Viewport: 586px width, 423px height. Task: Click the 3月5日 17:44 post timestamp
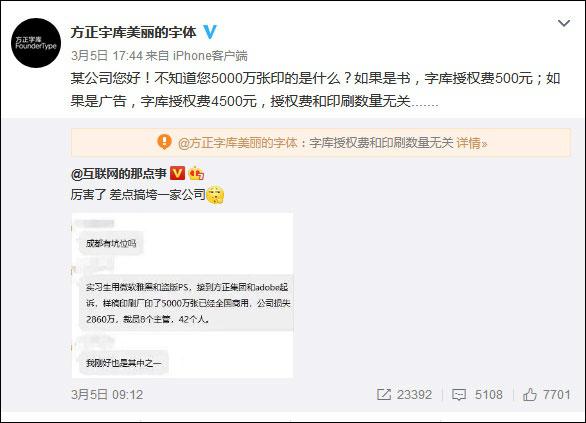pyautogui.click(x=107, y=56)
